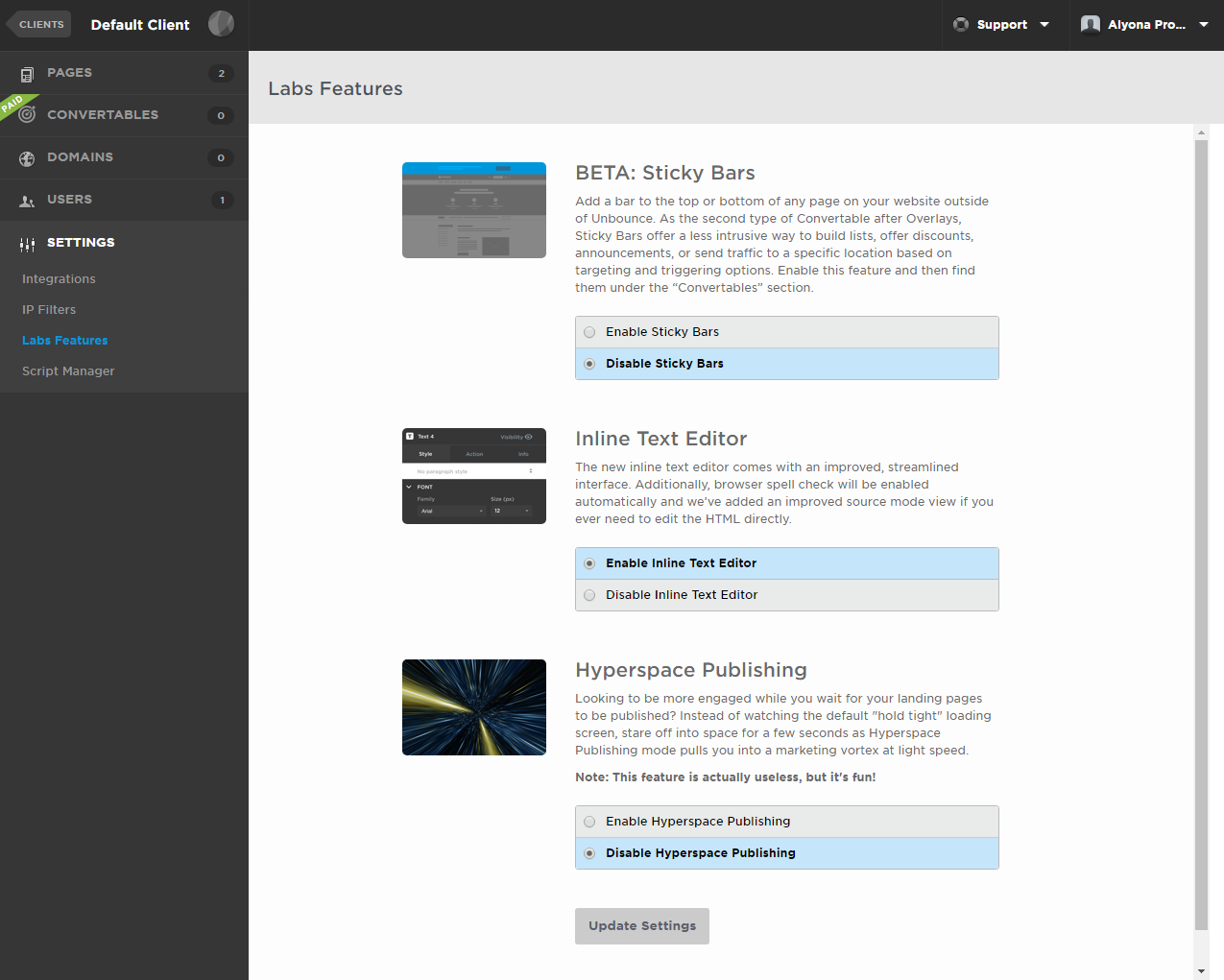Click the vertical page scrollbar

coord(1201,534)
